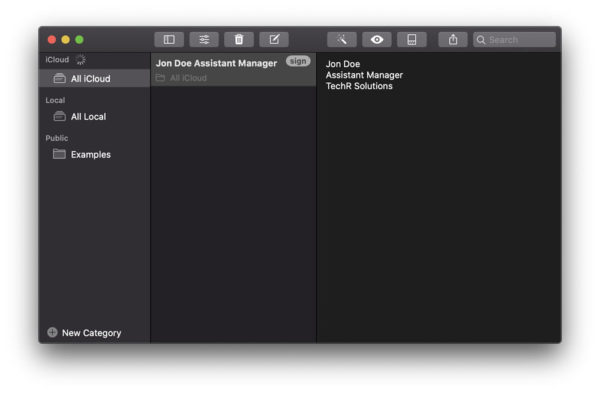Click plus icon beside New Category

pos(52,332)
